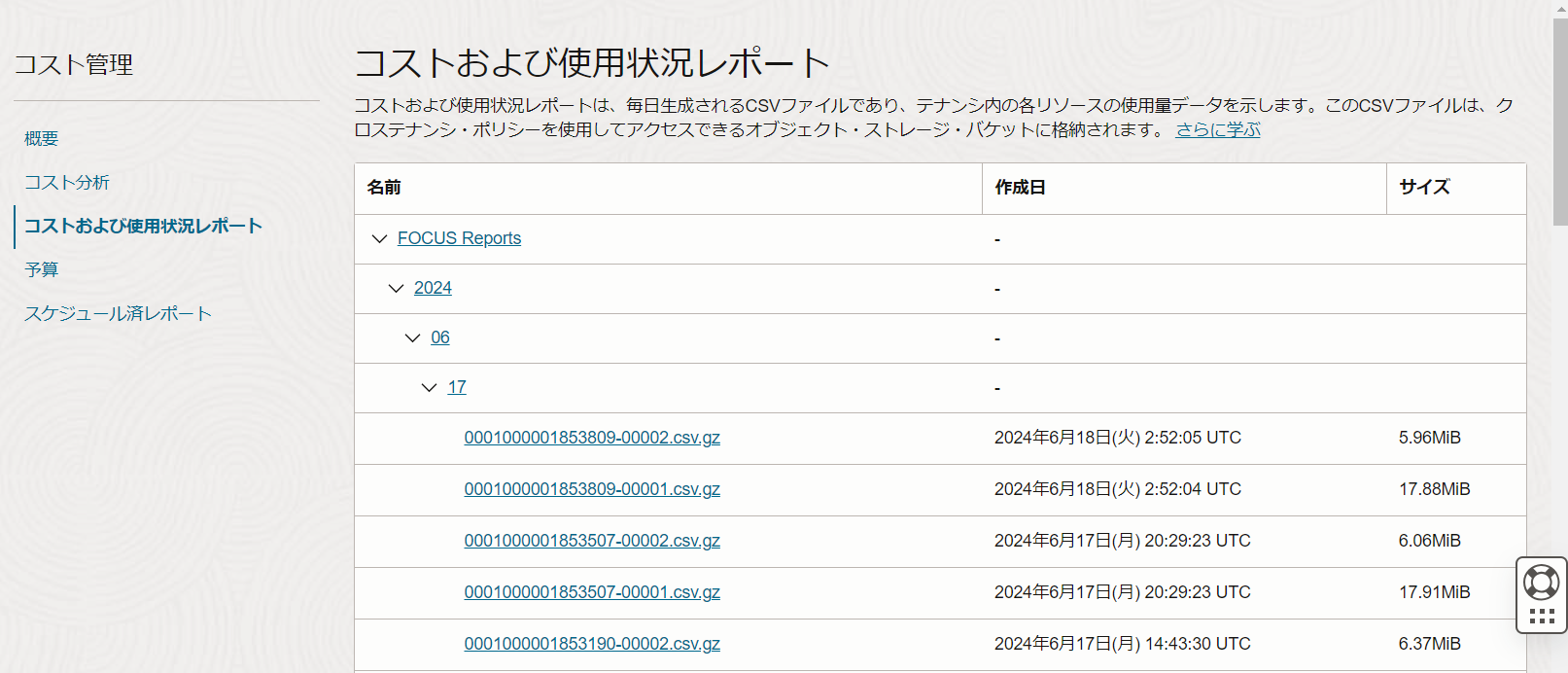Click the 作成日 column header

1184,188
